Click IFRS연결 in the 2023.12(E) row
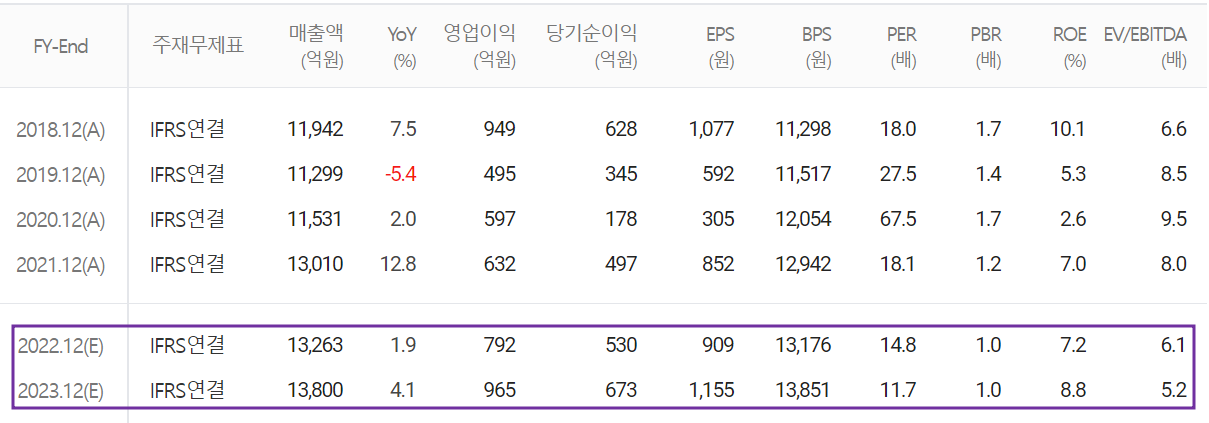The image size is (1209, 423). [x=187, y=389]
